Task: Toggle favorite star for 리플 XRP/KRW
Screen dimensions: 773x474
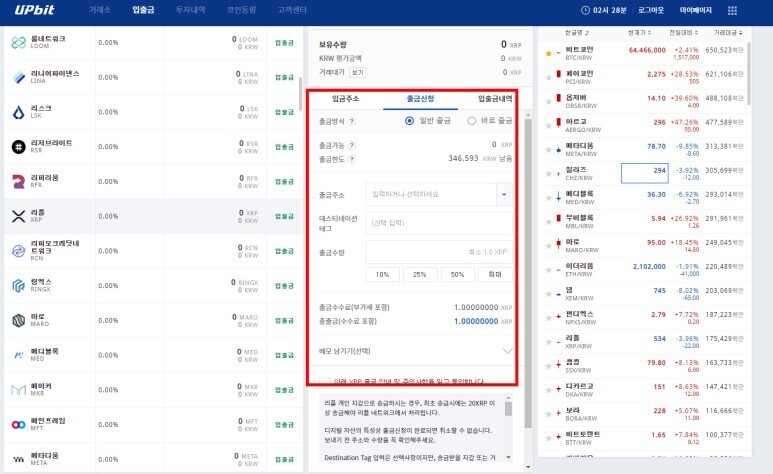Action: coord(548,342)
